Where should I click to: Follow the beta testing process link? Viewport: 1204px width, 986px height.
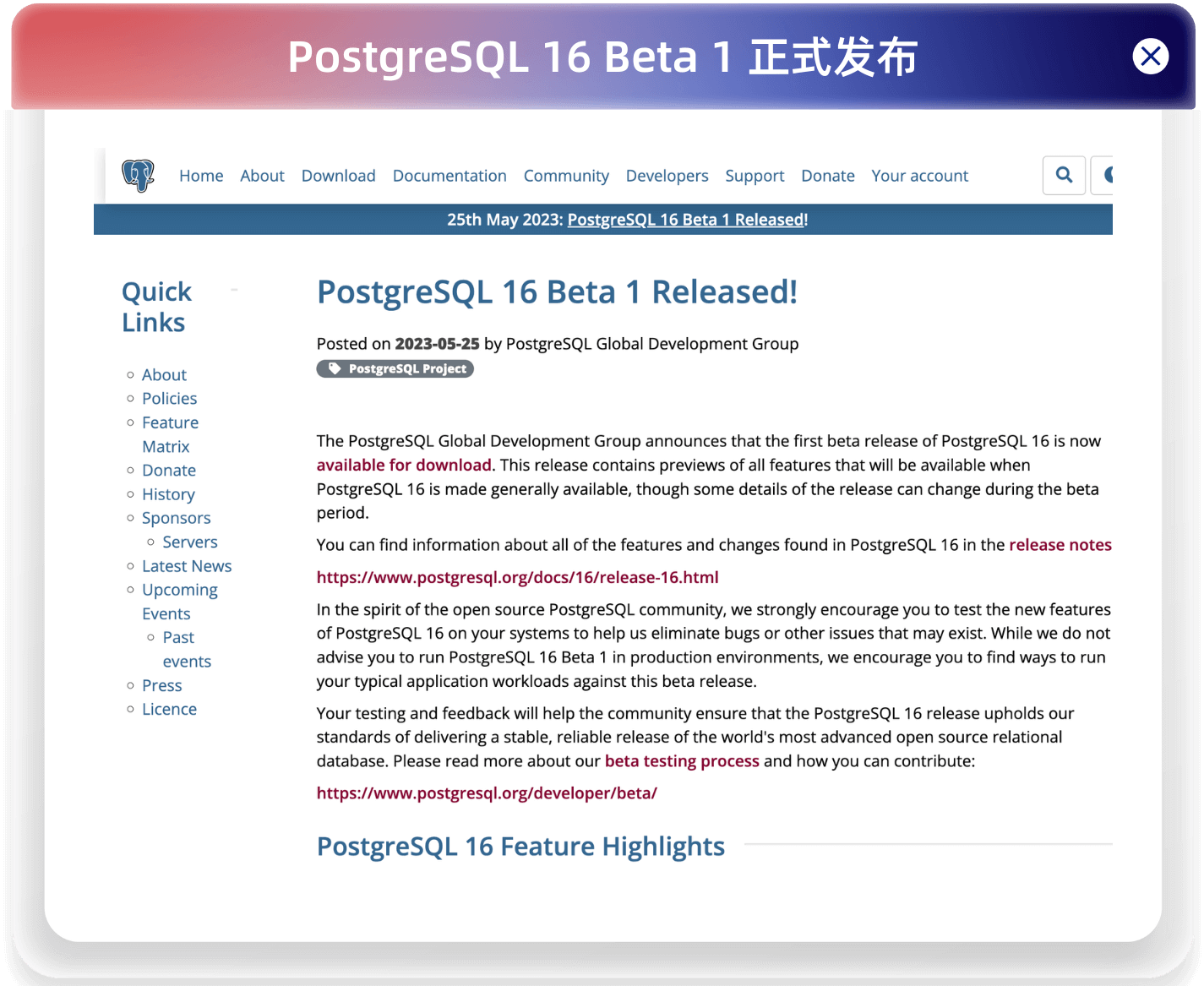(682, 761)
